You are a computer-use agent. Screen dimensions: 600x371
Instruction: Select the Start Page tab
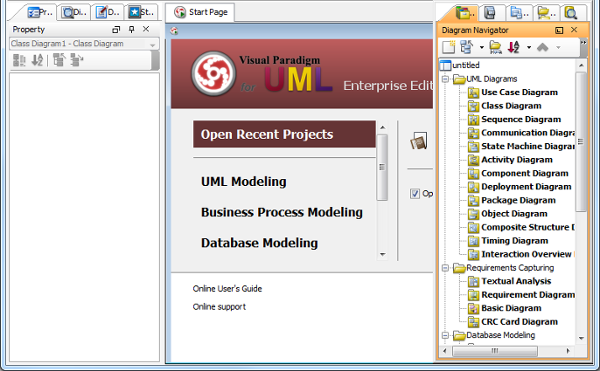point(201,12)
